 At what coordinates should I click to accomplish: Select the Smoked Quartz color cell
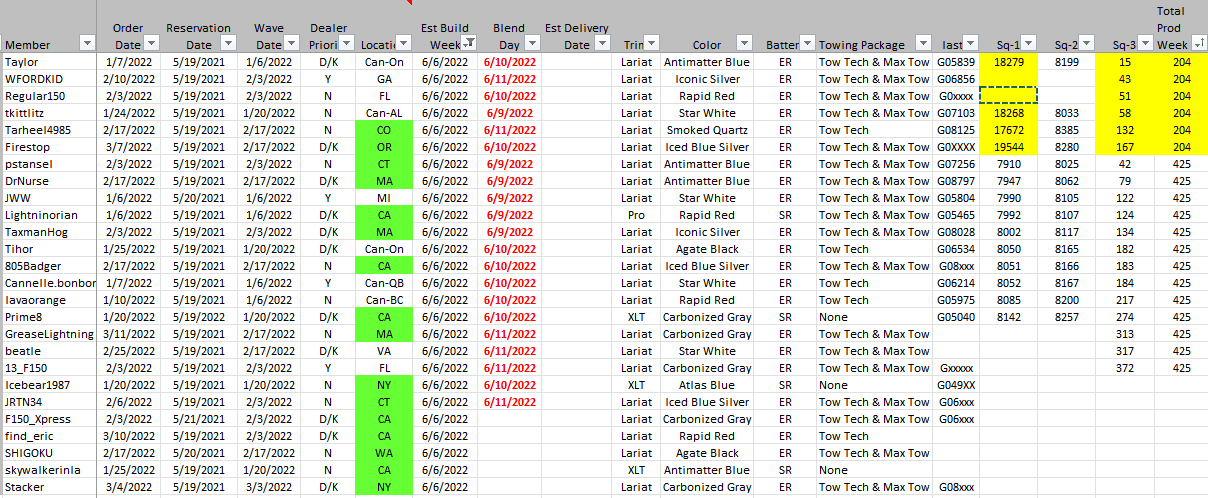[x=707, y=130]
